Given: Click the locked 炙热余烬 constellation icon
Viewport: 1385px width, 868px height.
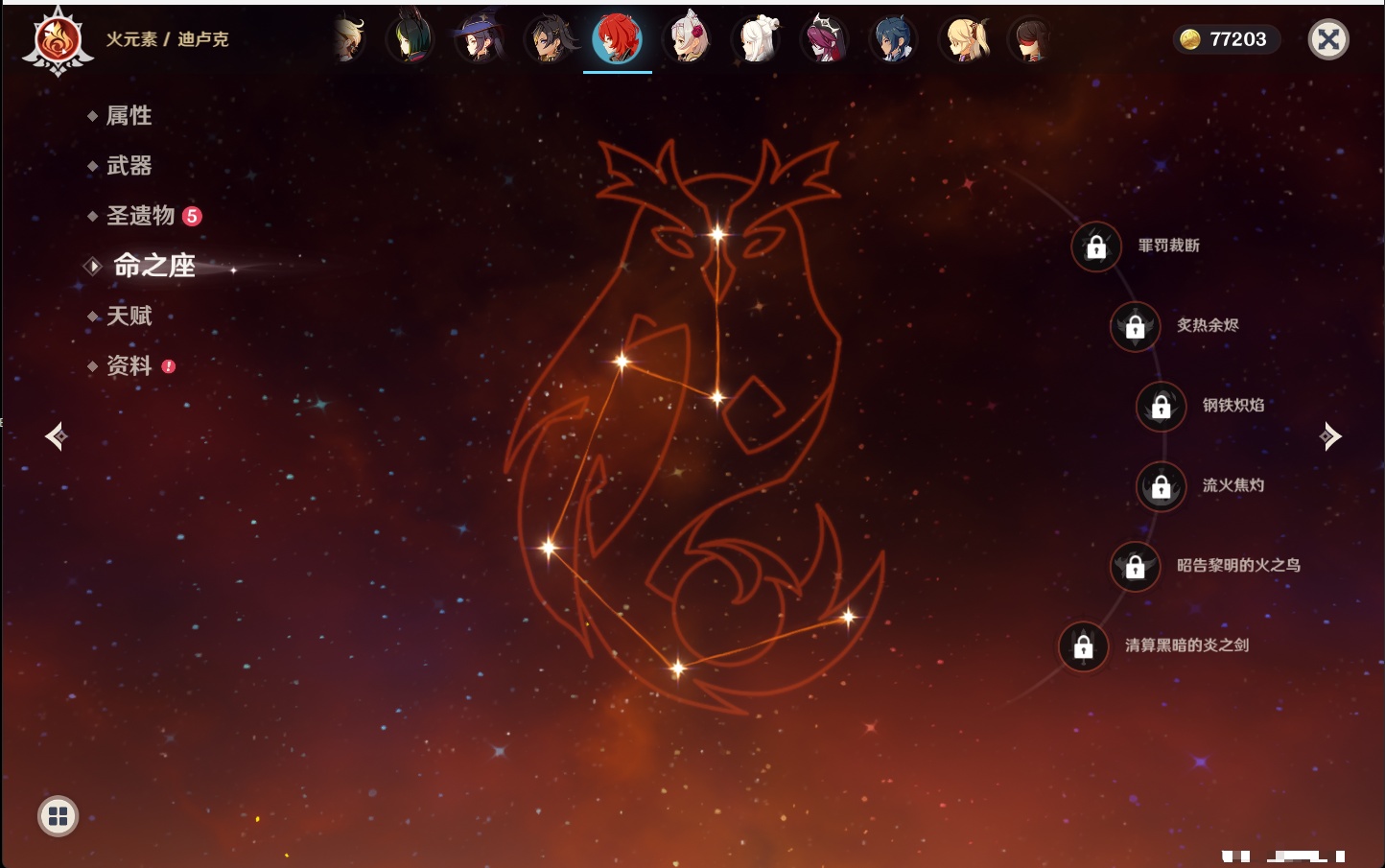Looking at the screenshot, I should 1136,326.
